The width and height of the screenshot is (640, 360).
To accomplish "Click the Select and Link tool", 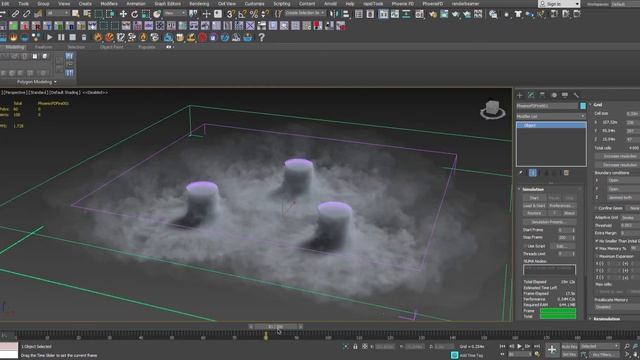I will click(15, 14).
